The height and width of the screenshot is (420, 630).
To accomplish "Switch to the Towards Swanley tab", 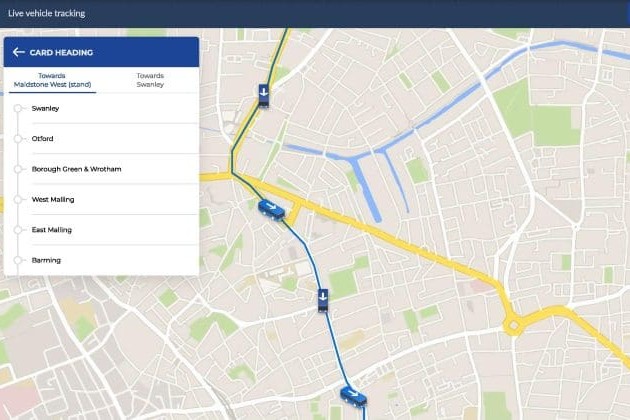I will (x=150, y=80).
